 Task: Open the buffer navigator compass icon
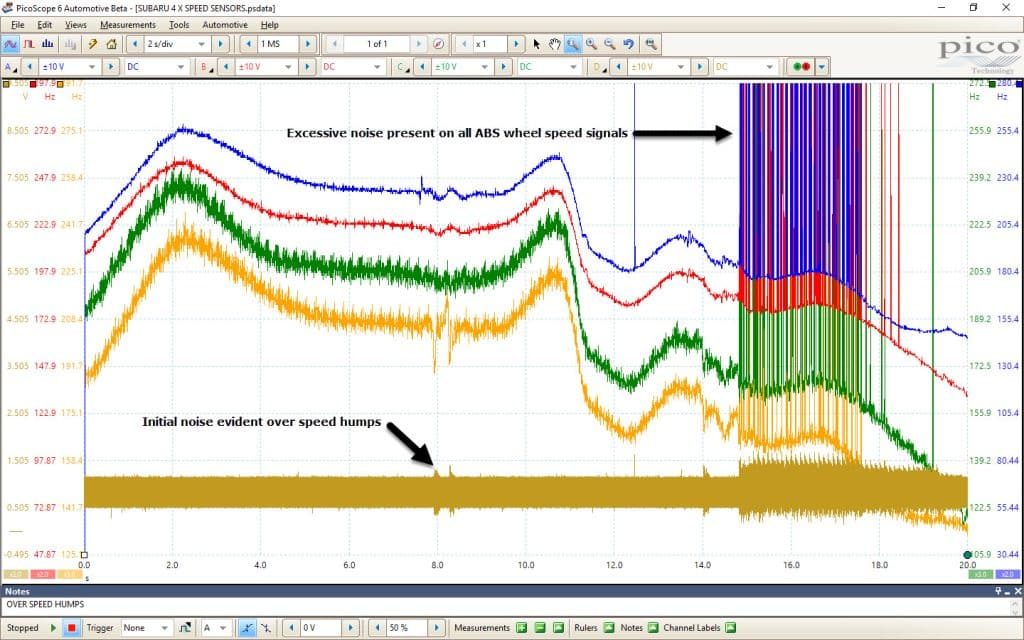point(439,44)
